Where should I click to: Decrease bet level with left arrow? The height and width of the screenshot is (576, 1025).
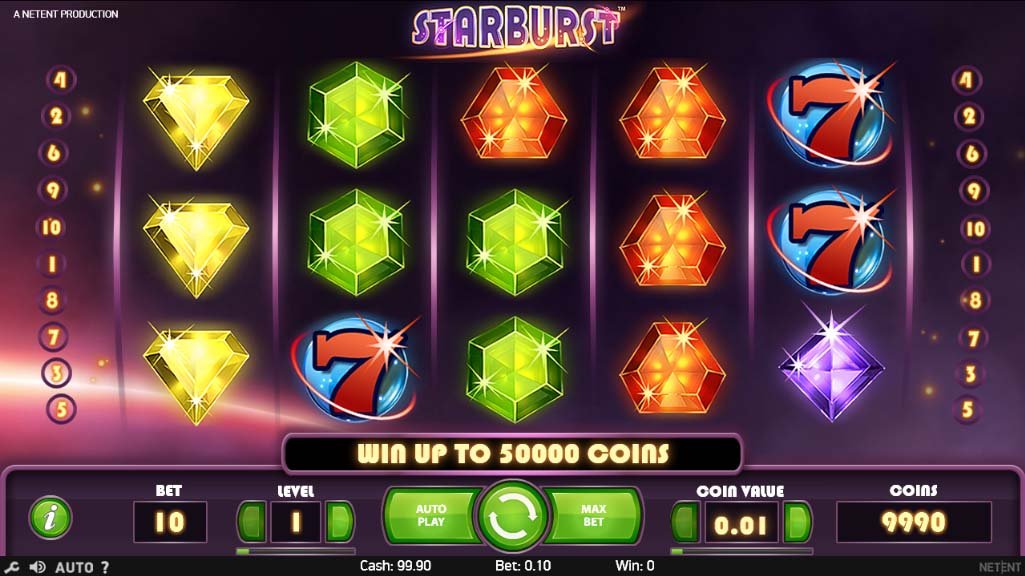[252, 522]
